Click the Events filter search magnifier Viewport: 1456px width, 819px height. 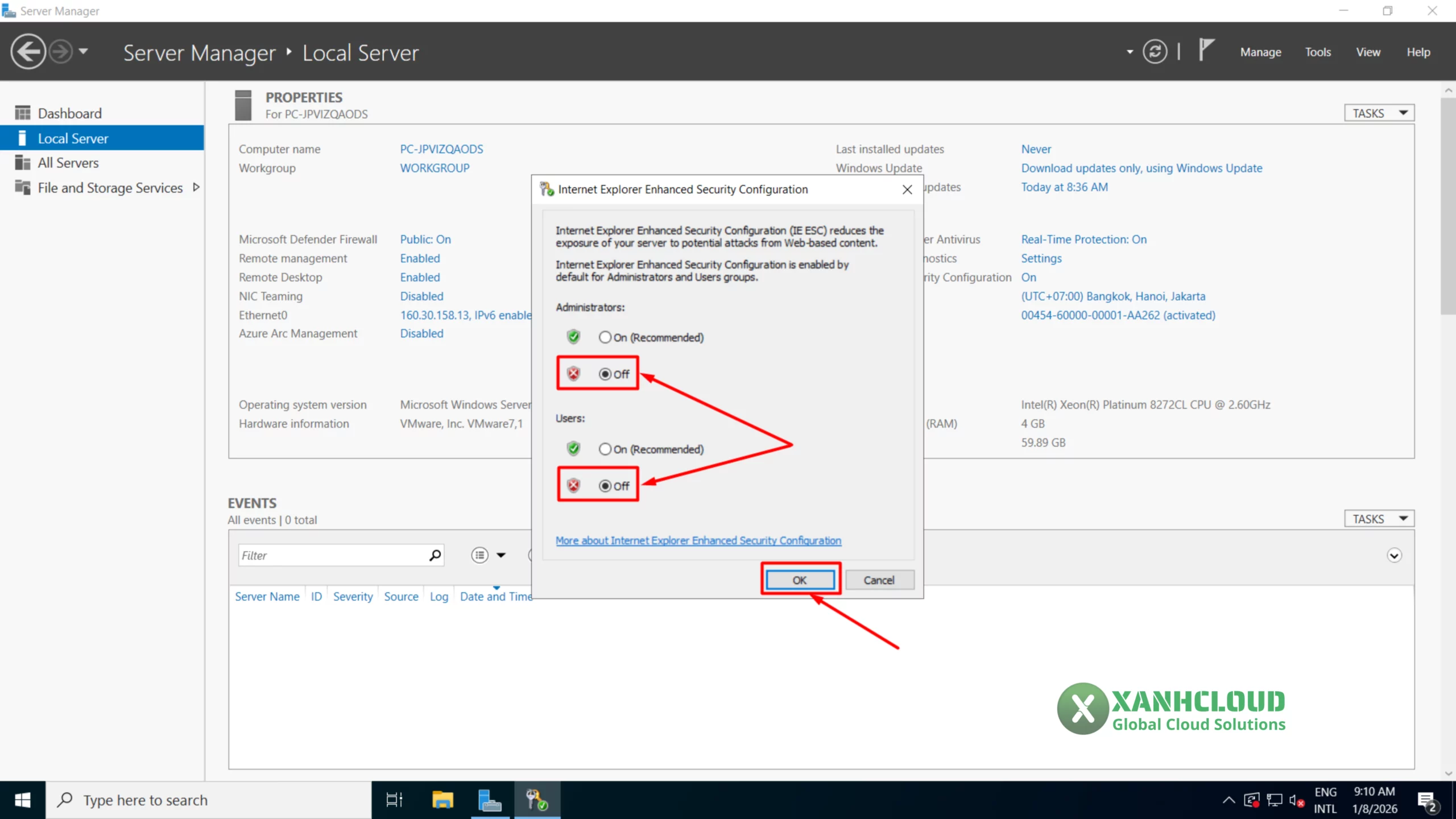tap(435, 555)
